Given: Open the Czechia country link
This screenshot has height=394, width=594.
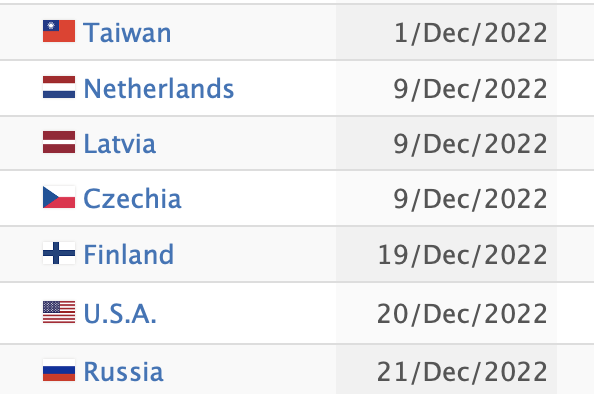Looking at the screenshot, I should tap(132, 198).
